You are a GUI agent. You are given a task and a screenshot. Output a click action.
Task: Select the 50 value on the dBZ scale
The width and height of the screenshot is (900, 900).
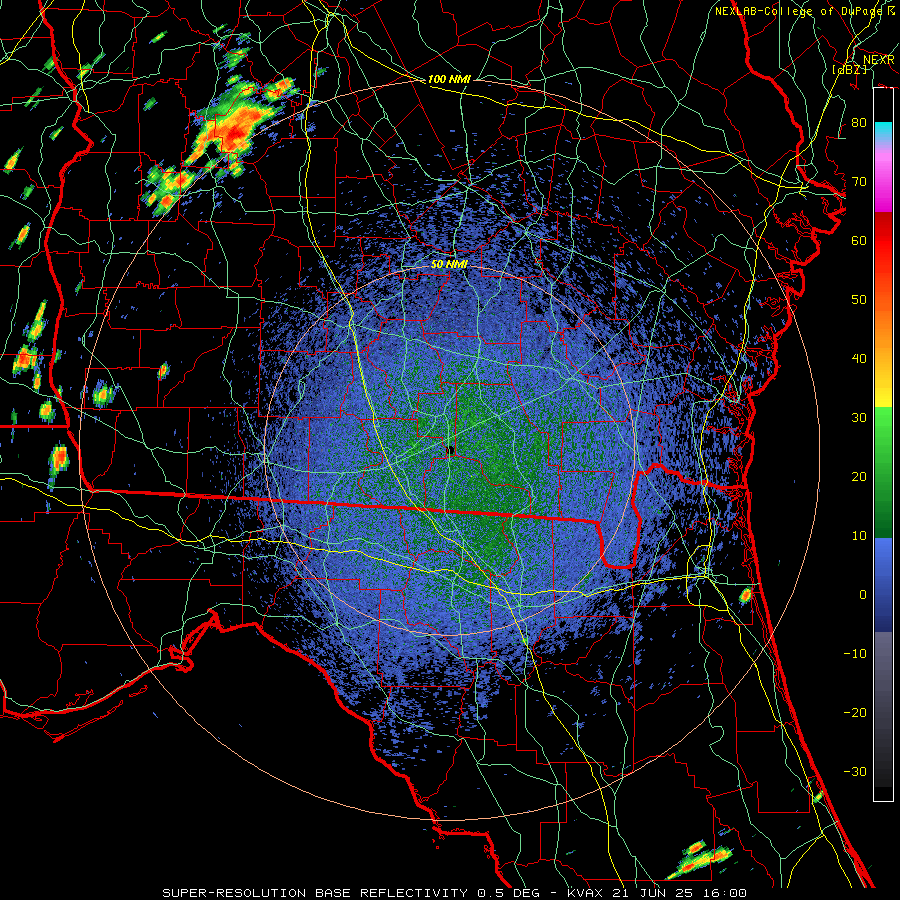coord(859,300)
